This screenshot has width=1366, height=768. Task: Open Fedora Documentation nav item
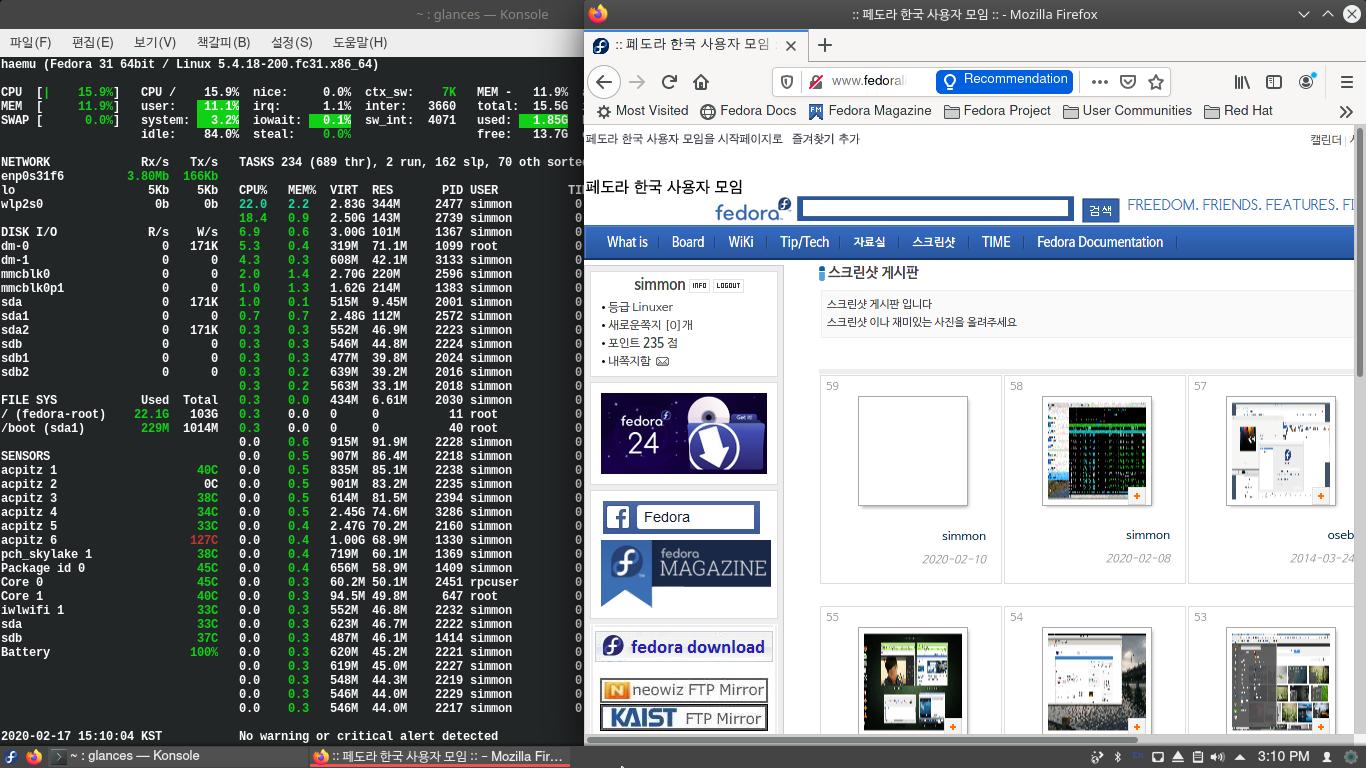tap(1100, 242)
